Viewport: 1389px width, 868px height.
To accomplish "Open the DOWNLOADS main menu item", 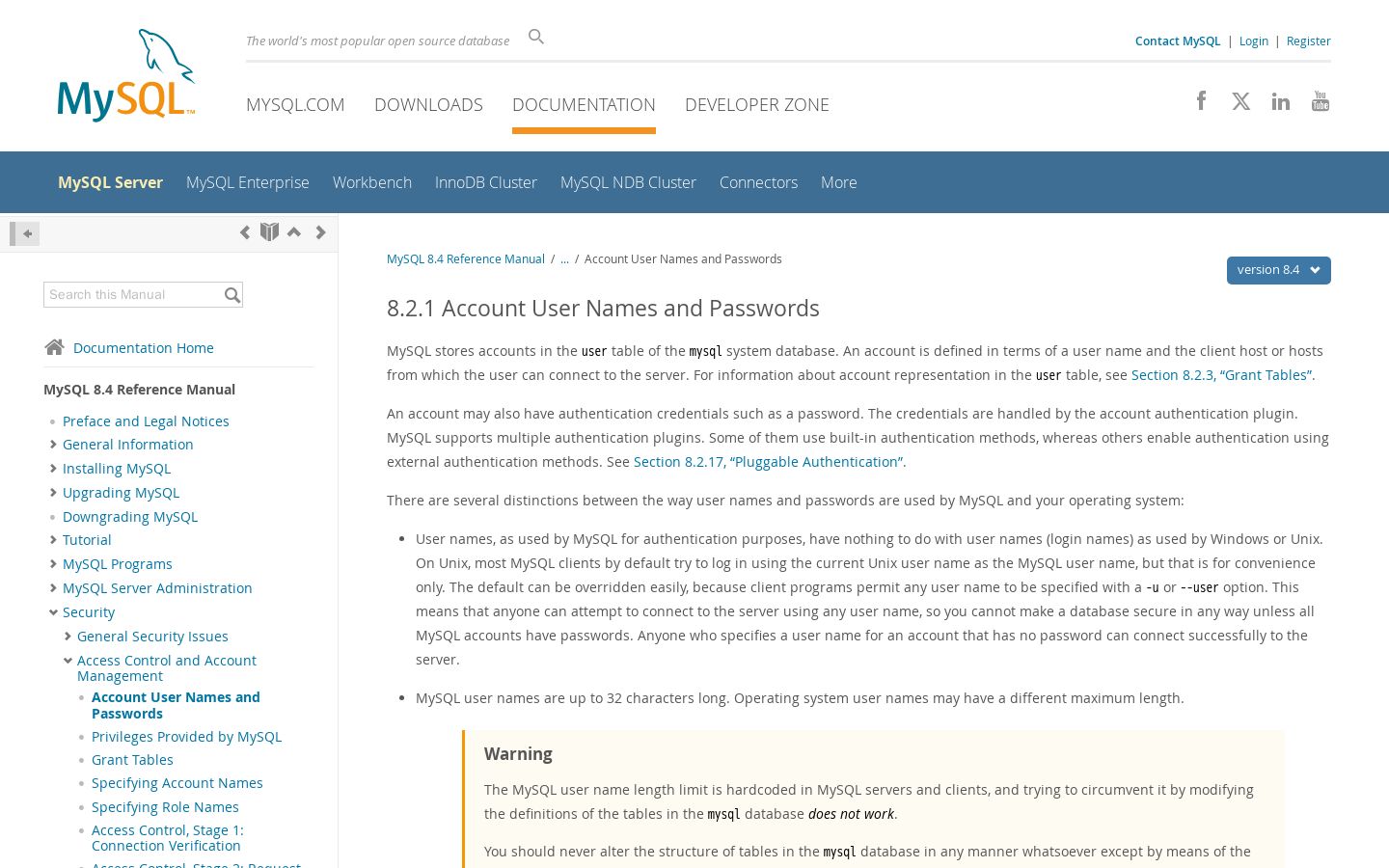I will [x=428, y=104].
